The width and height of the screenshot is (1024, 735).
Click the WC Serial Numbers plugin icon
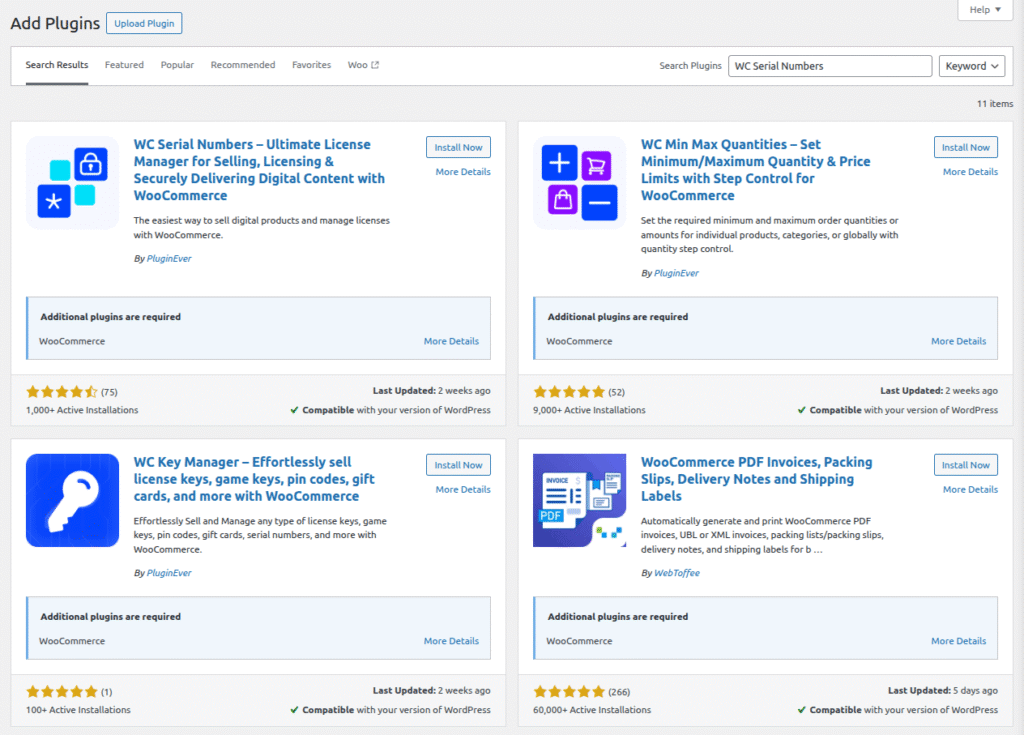coord(72,183)
